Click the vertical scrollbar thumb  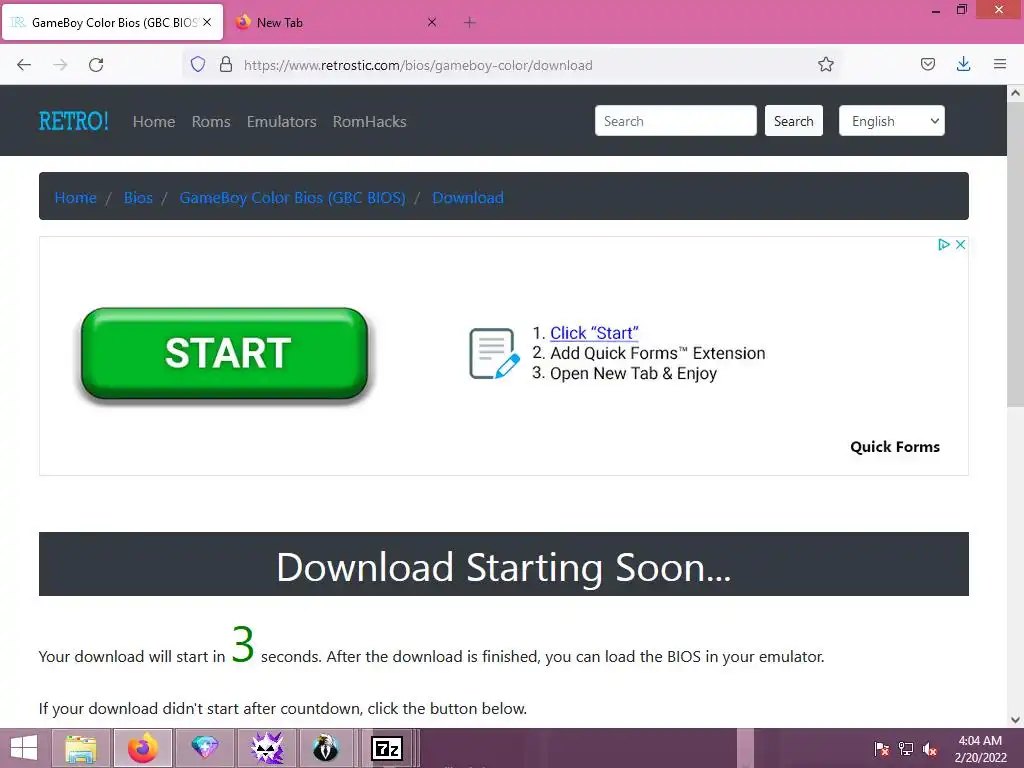tap(1015, 254)
